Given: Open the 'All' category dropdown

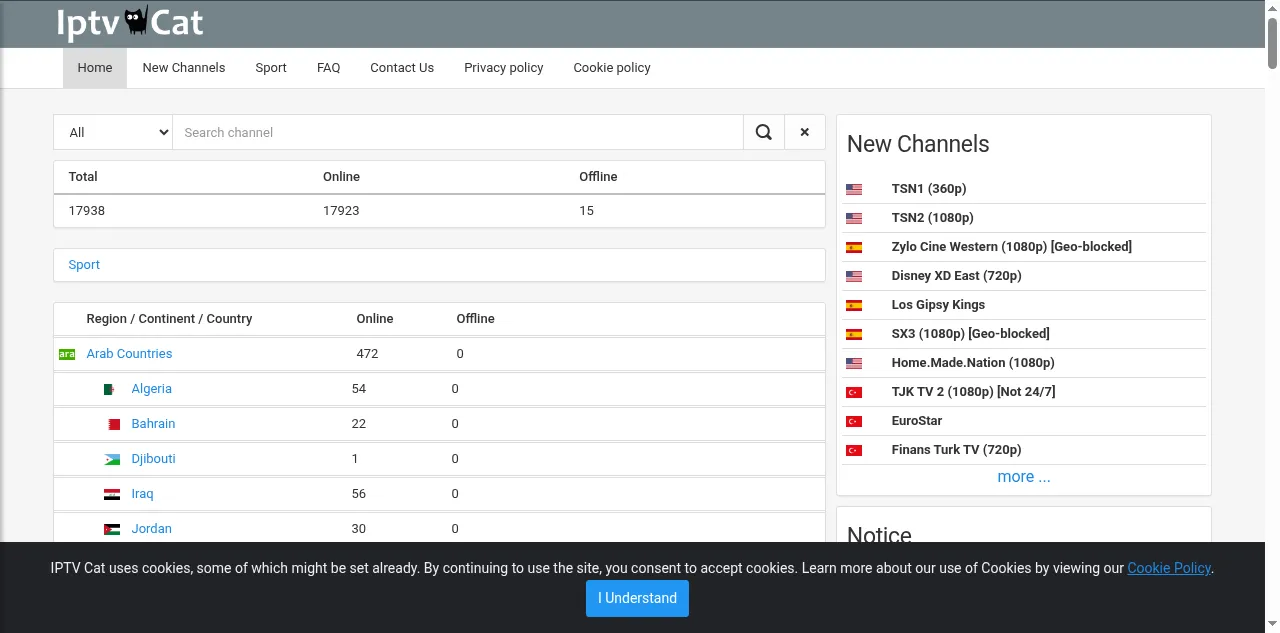Looking at the screenshot, I should tap(113, 132).
